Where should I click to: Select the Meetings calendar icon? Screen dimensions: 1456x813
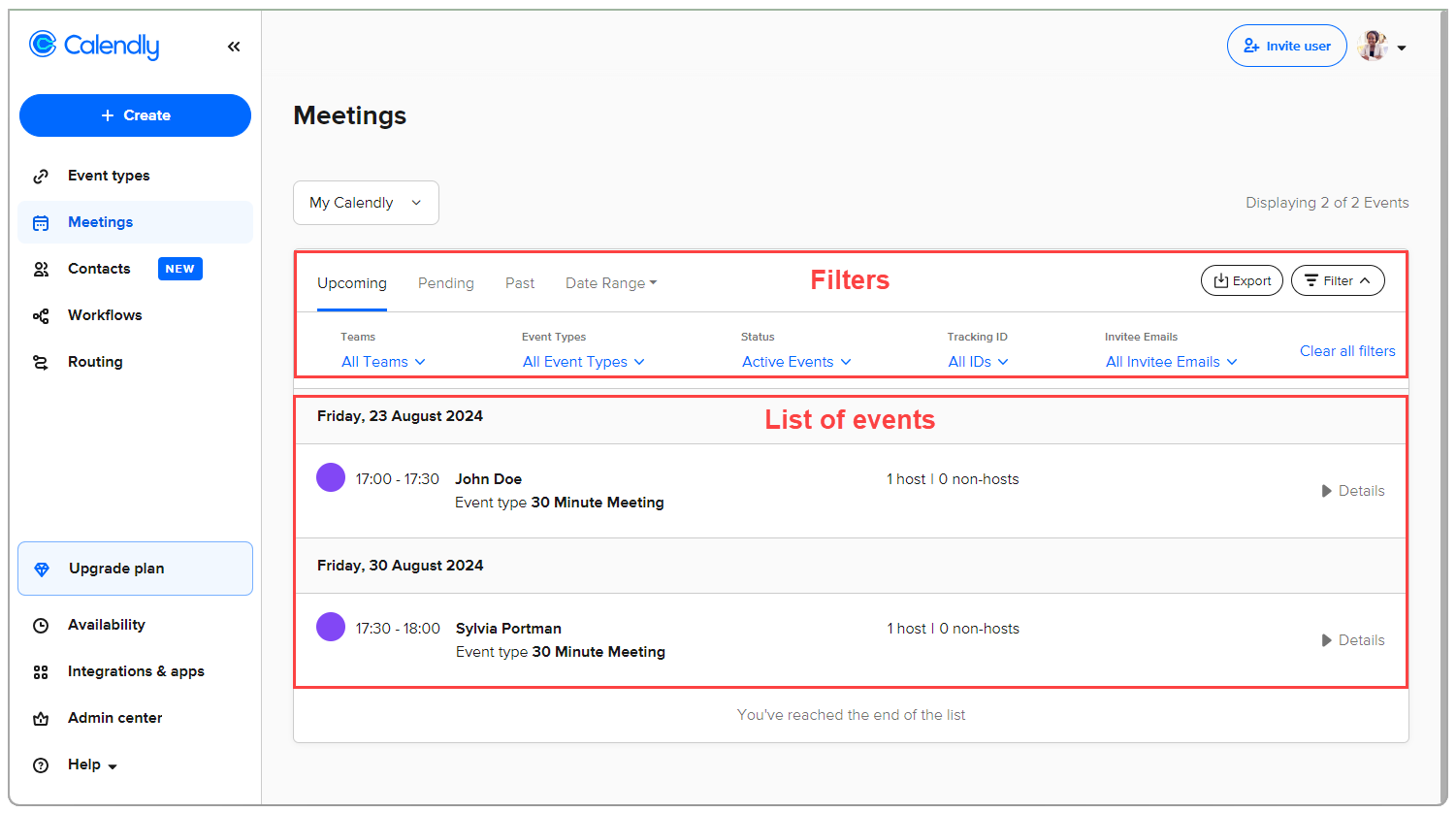click(x=41, y=222)
